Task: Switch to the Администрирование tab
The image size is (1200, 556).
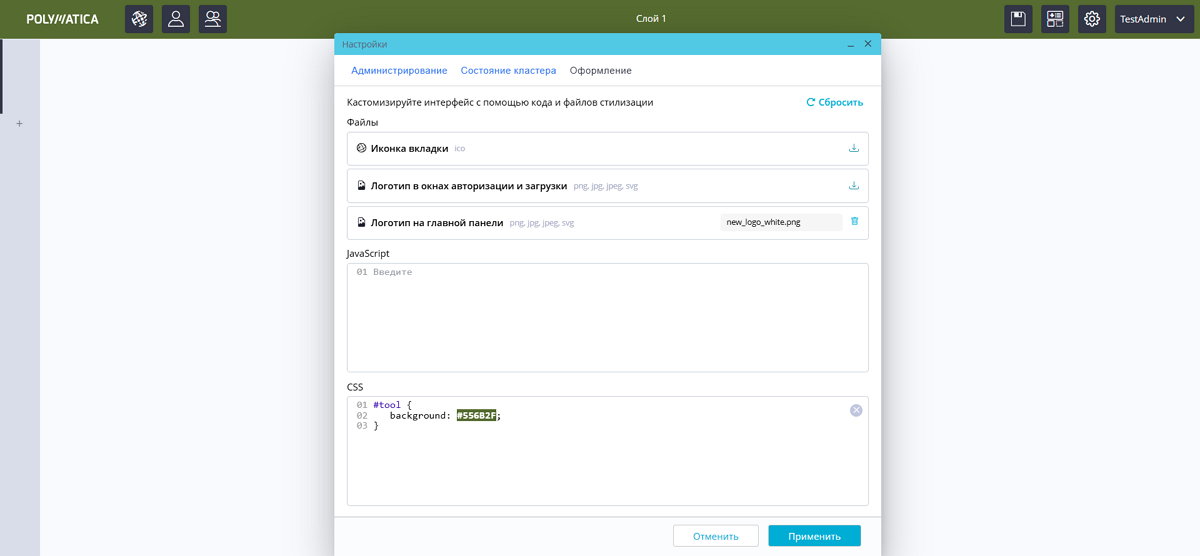Action: 399,71
